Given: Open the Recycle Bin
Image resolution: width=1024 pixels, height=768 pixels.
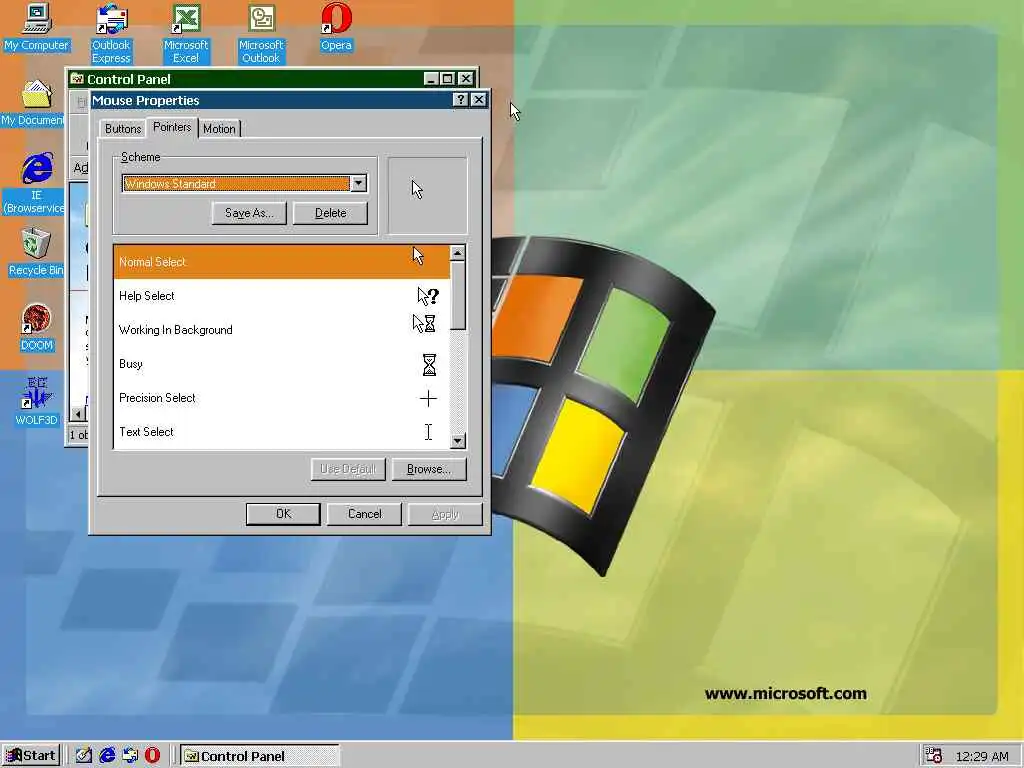Looking at the screenshot, I should (x=36, y=252).
